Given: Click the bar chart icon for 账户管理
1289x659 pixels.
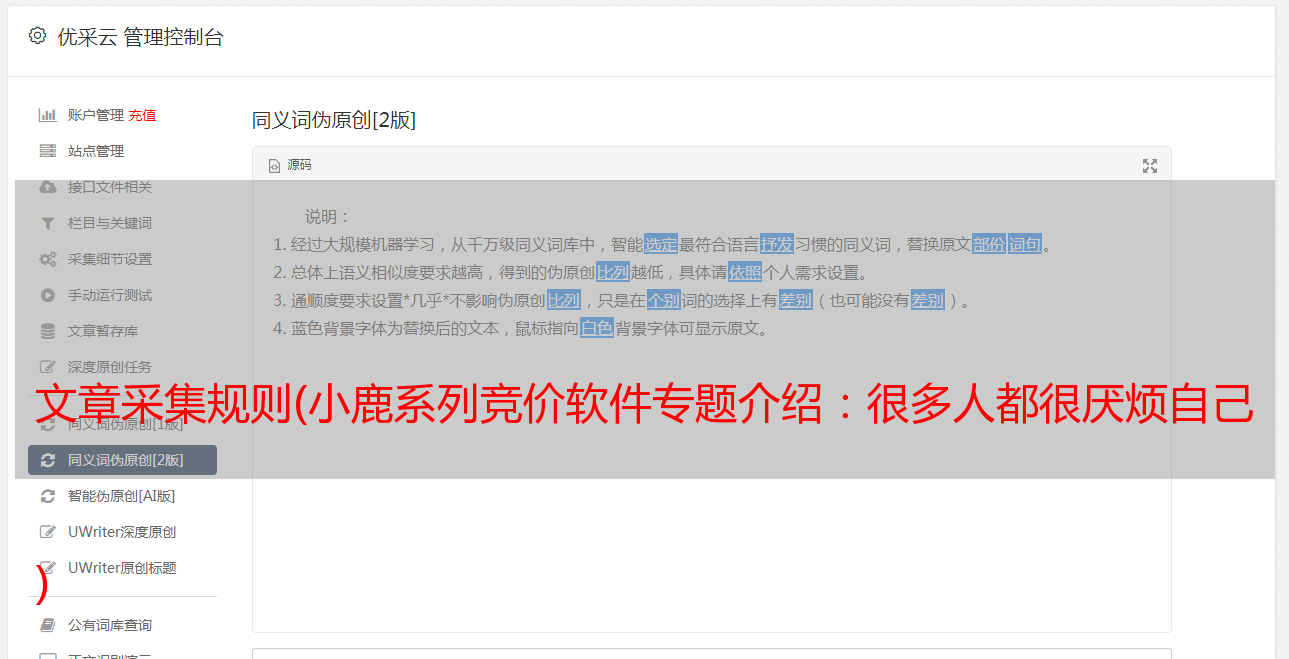Looking at the screenshot, I should 47,115.
